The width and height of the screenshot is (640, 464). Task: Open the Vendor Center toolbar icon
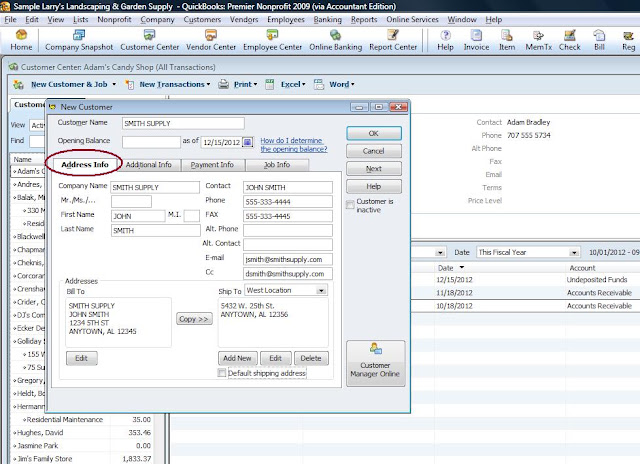[x=211, y=40]
